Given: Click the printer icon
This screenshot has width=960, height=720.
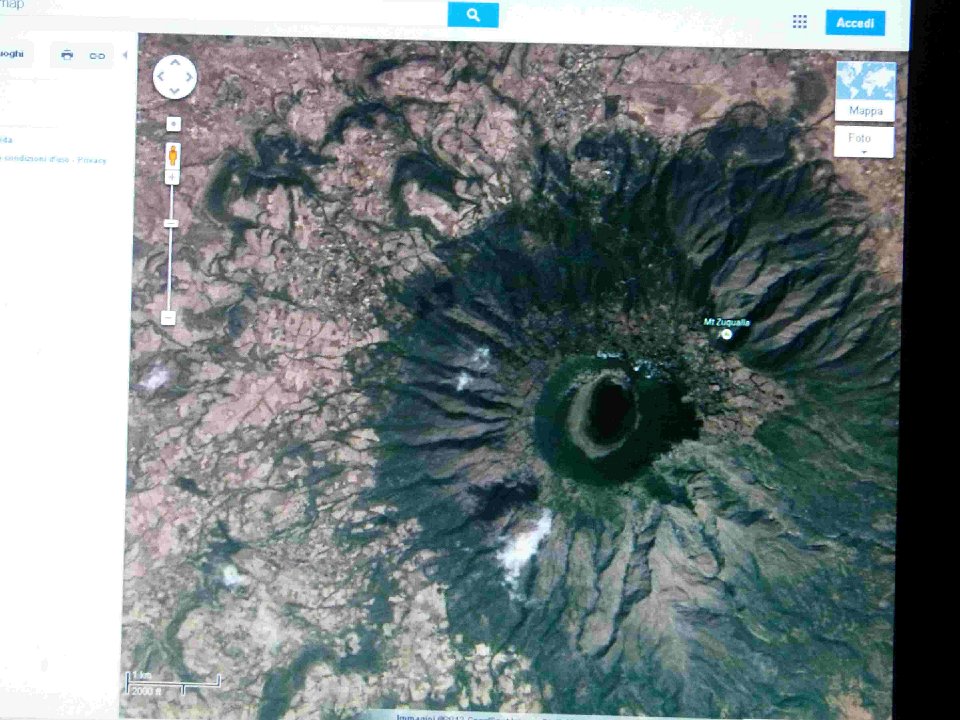Looking at the screenshot, I should coord(67,56).
